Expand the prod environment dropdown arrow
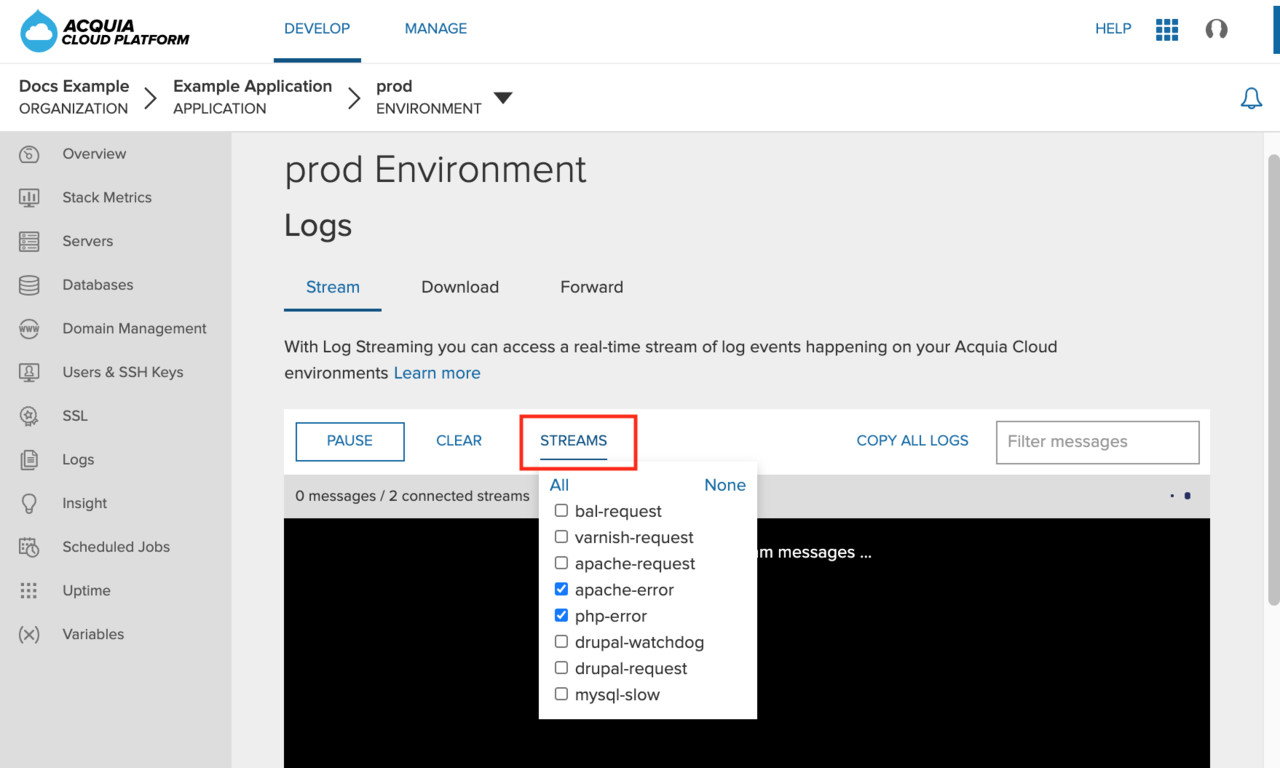The image size is (1280, 768). coord(503,97)
